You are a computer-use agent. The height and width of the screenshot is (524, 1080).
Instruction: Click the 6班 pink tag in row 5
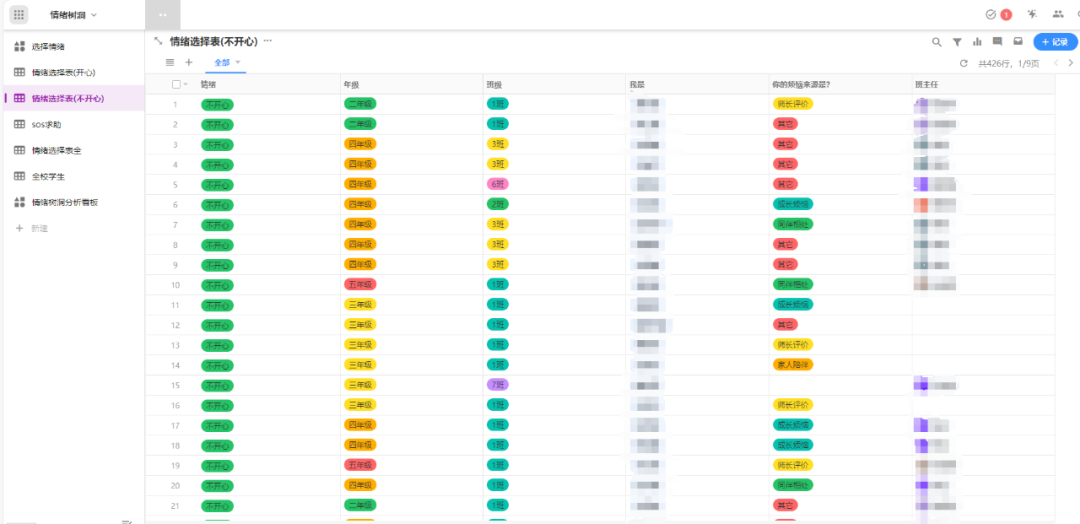pos(497,185)
